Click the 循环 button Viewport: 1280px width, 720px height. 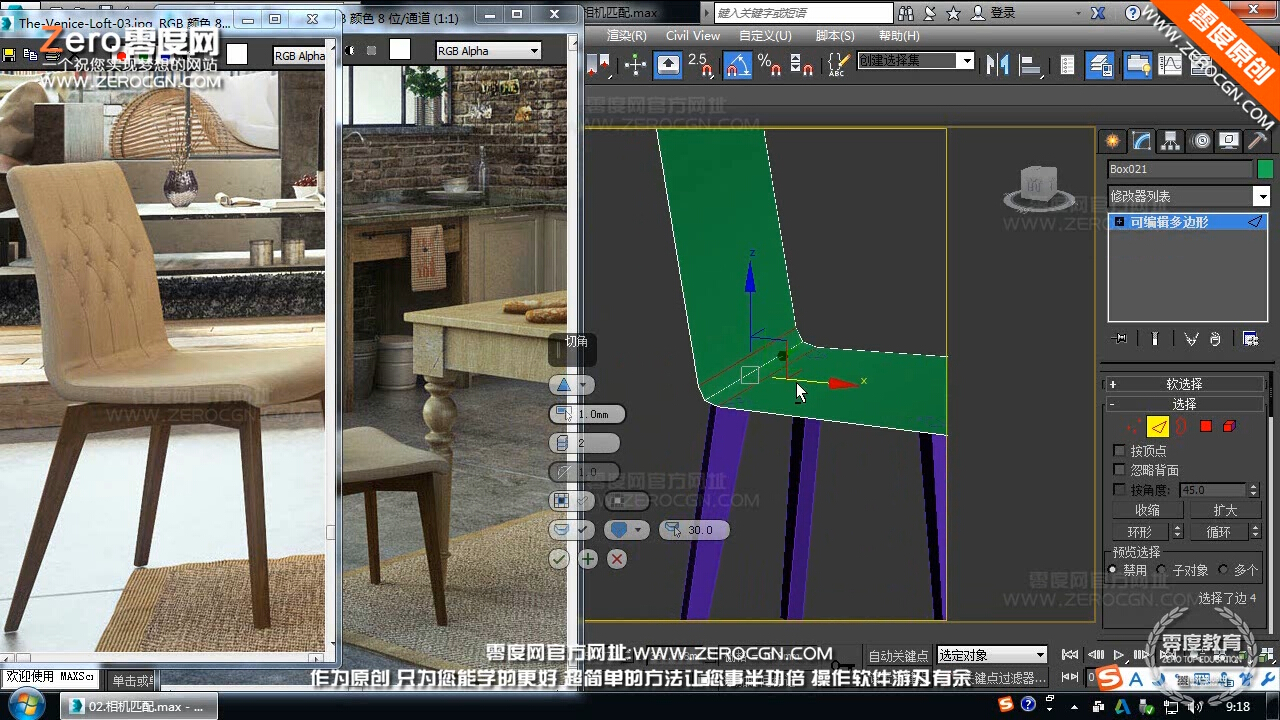[x=1219, y=532]
